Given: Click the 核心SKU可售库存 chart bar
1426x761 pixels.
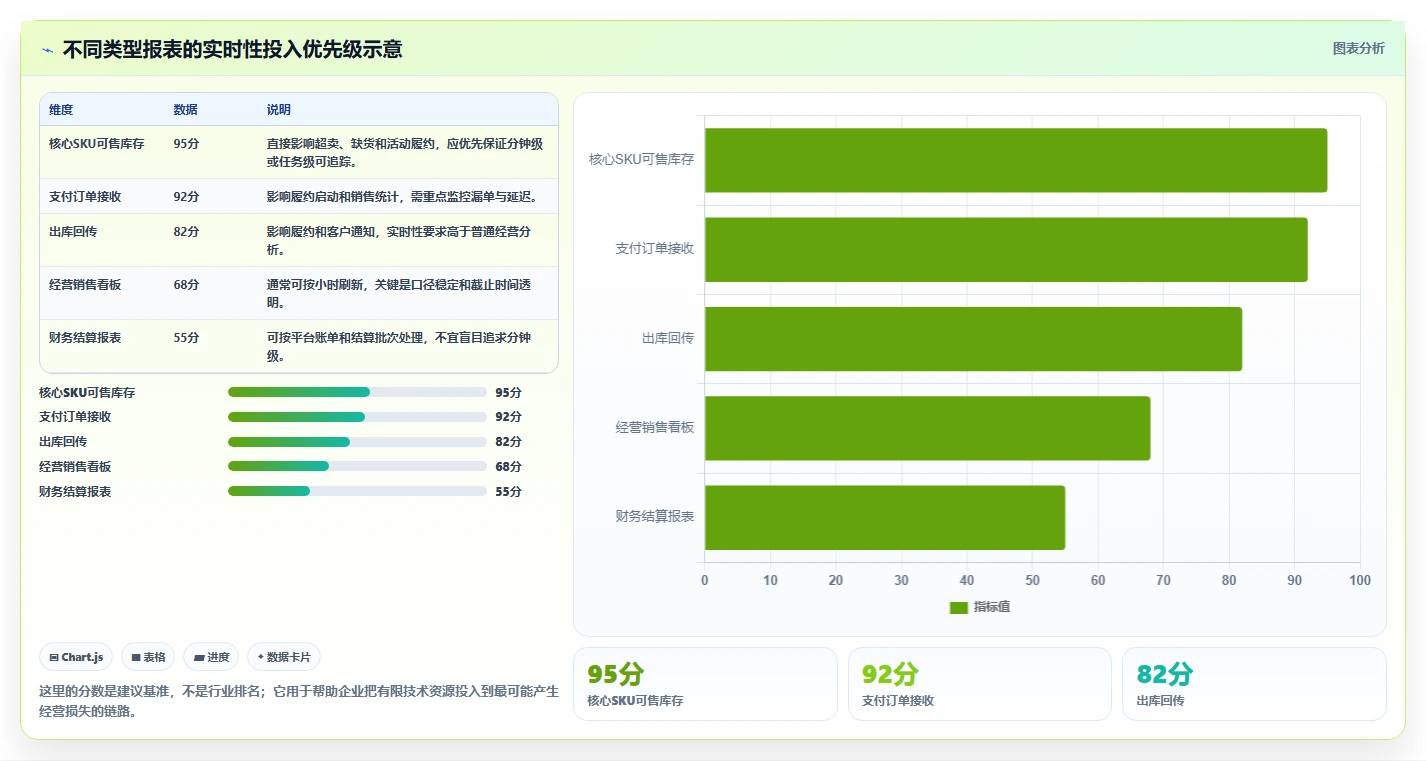Looking at the screenshot, I should (x=1016, y=160).
